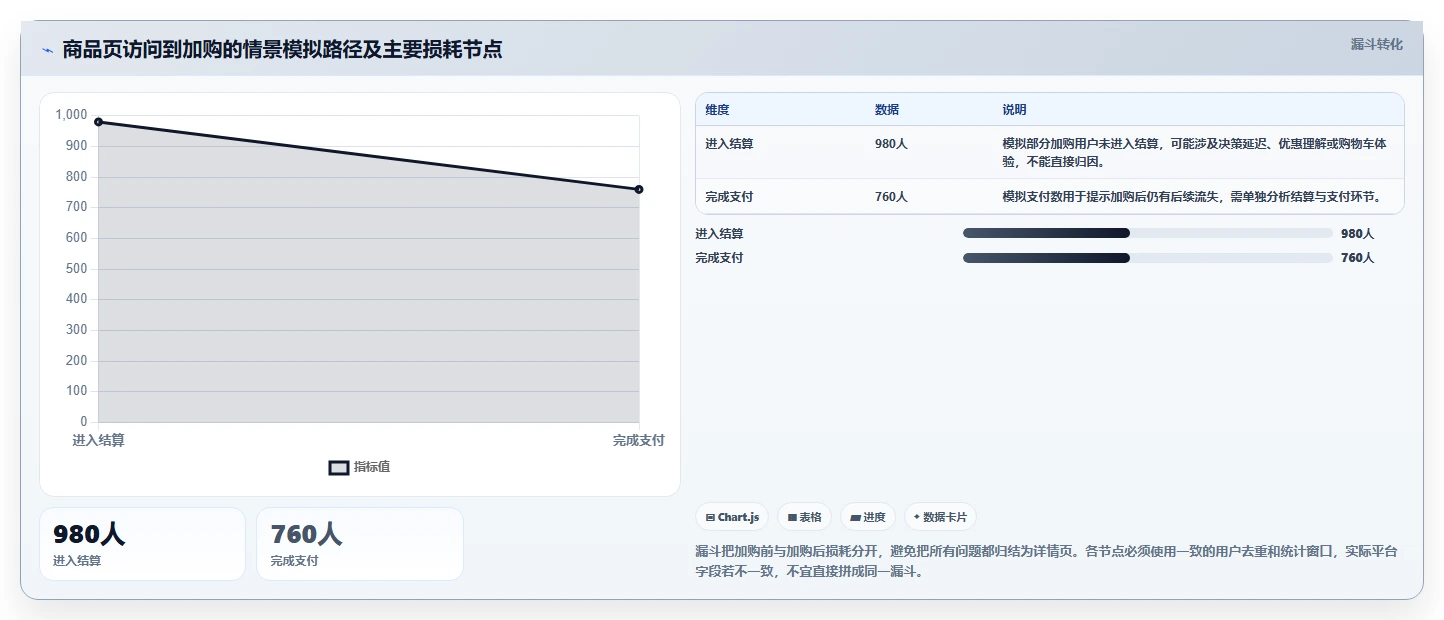This screenshot has height=620, width=1444.
Task: Click the 完成支付 progress row label
Action: coord(720,258)
